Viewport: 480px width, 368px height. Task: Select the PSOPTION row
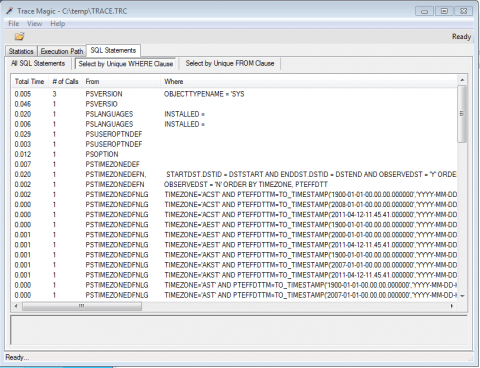point(235,154)
